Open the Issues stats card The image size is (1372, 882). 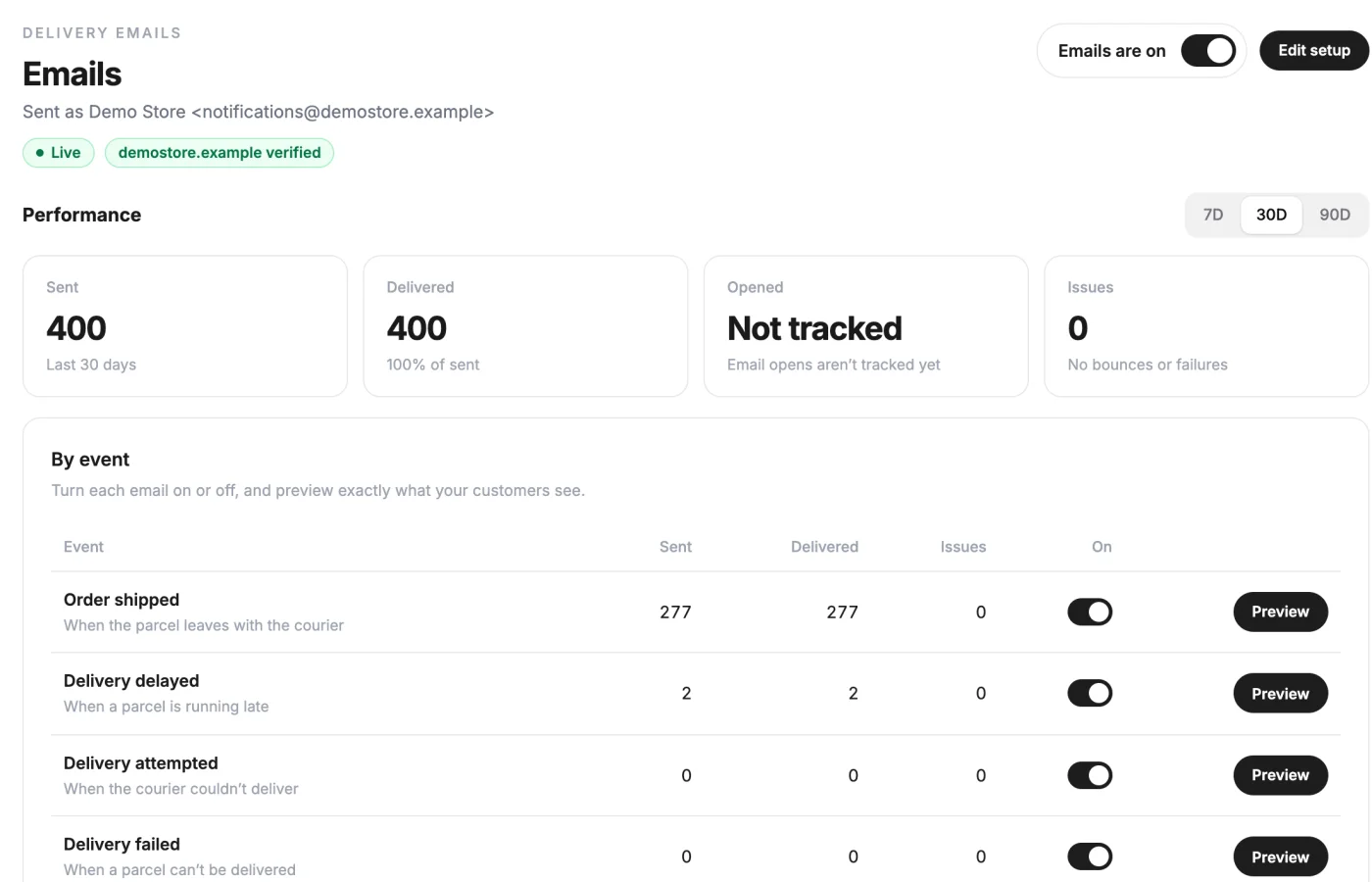[x=1206, y=326]
